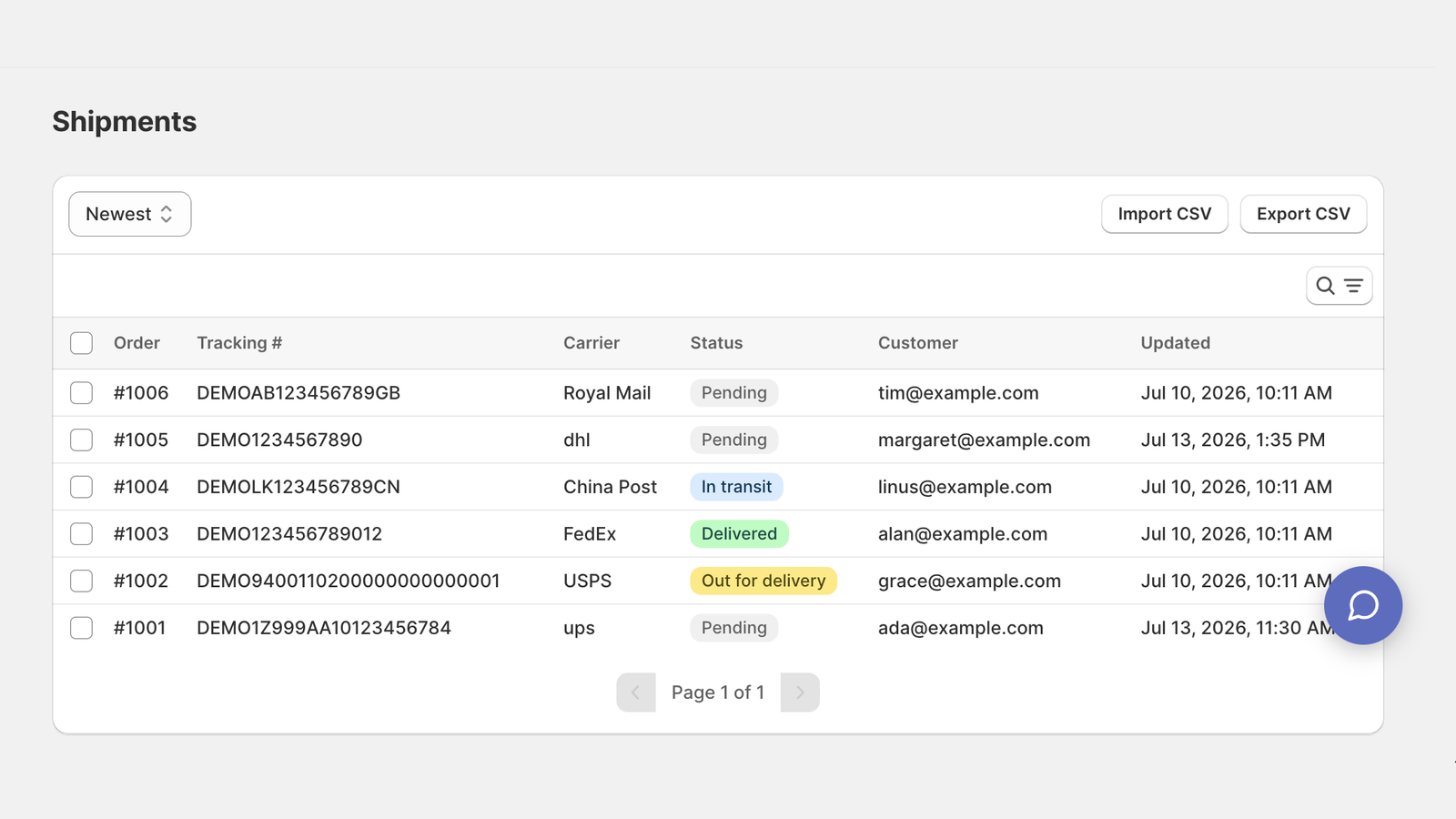Click the Jul 13, 2026, 1:35 PM timestamp

1233,440
